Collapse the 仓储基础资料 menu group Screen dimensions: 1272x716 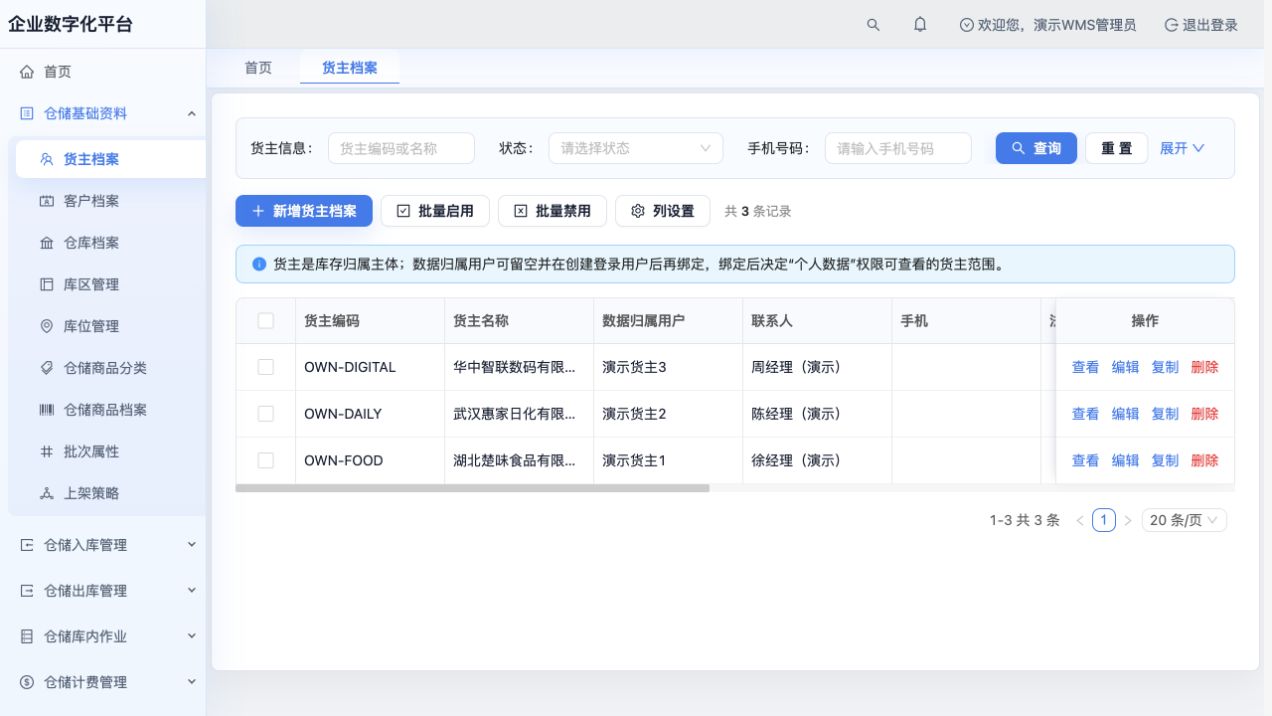[x=191, y=114]
